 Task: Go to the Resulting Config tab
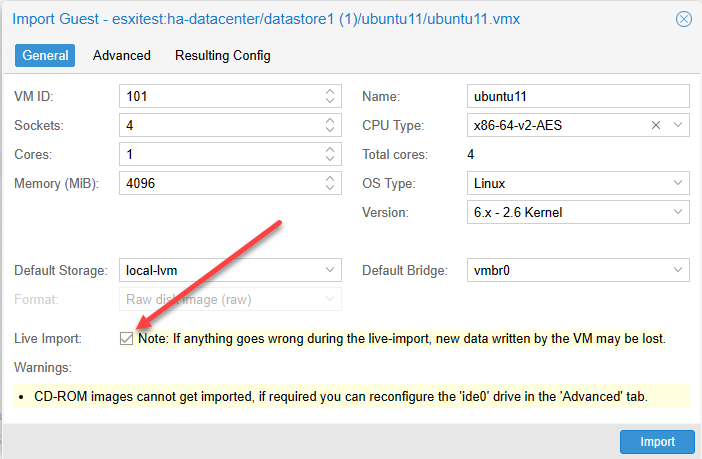[222, 55]
